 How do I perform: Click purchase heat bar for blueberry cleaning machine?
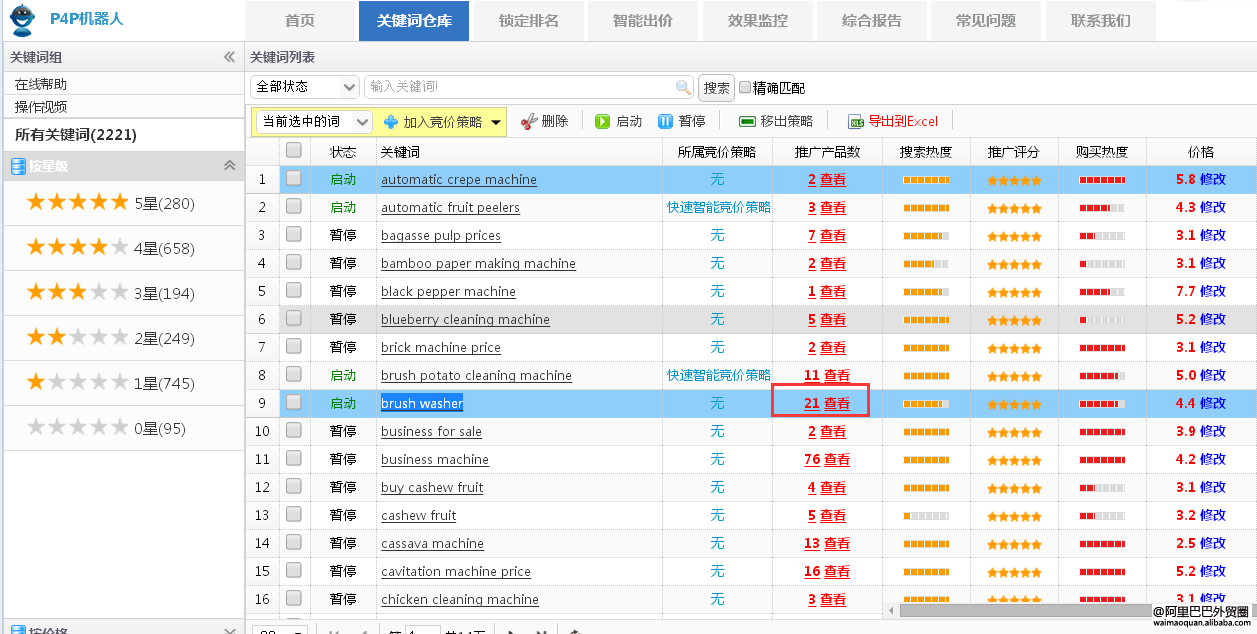point(1102,320)
